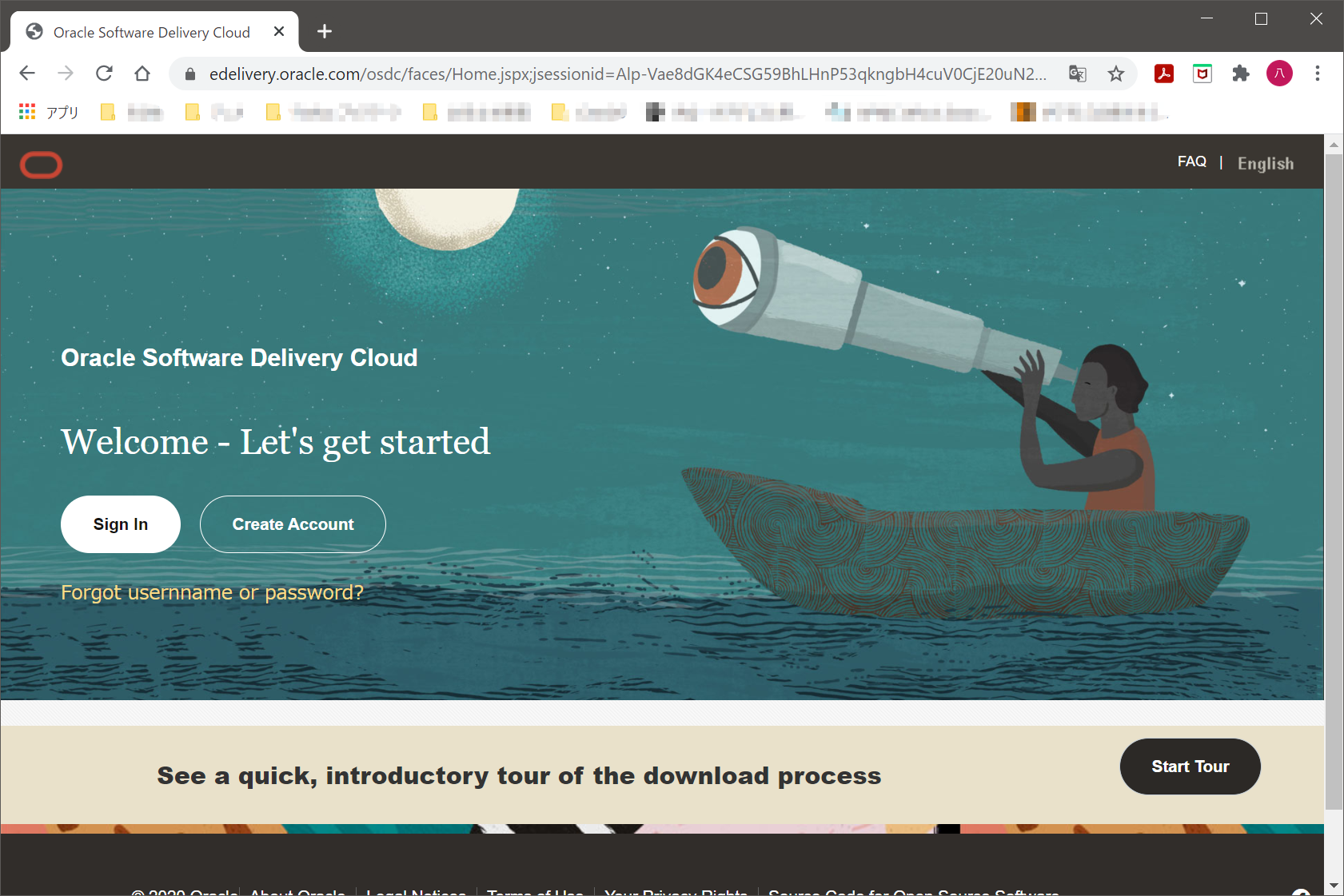1344x896 pixels.
Task: Close the Oracle Software Delivery Cloud tab
Action: coord(279,32)
